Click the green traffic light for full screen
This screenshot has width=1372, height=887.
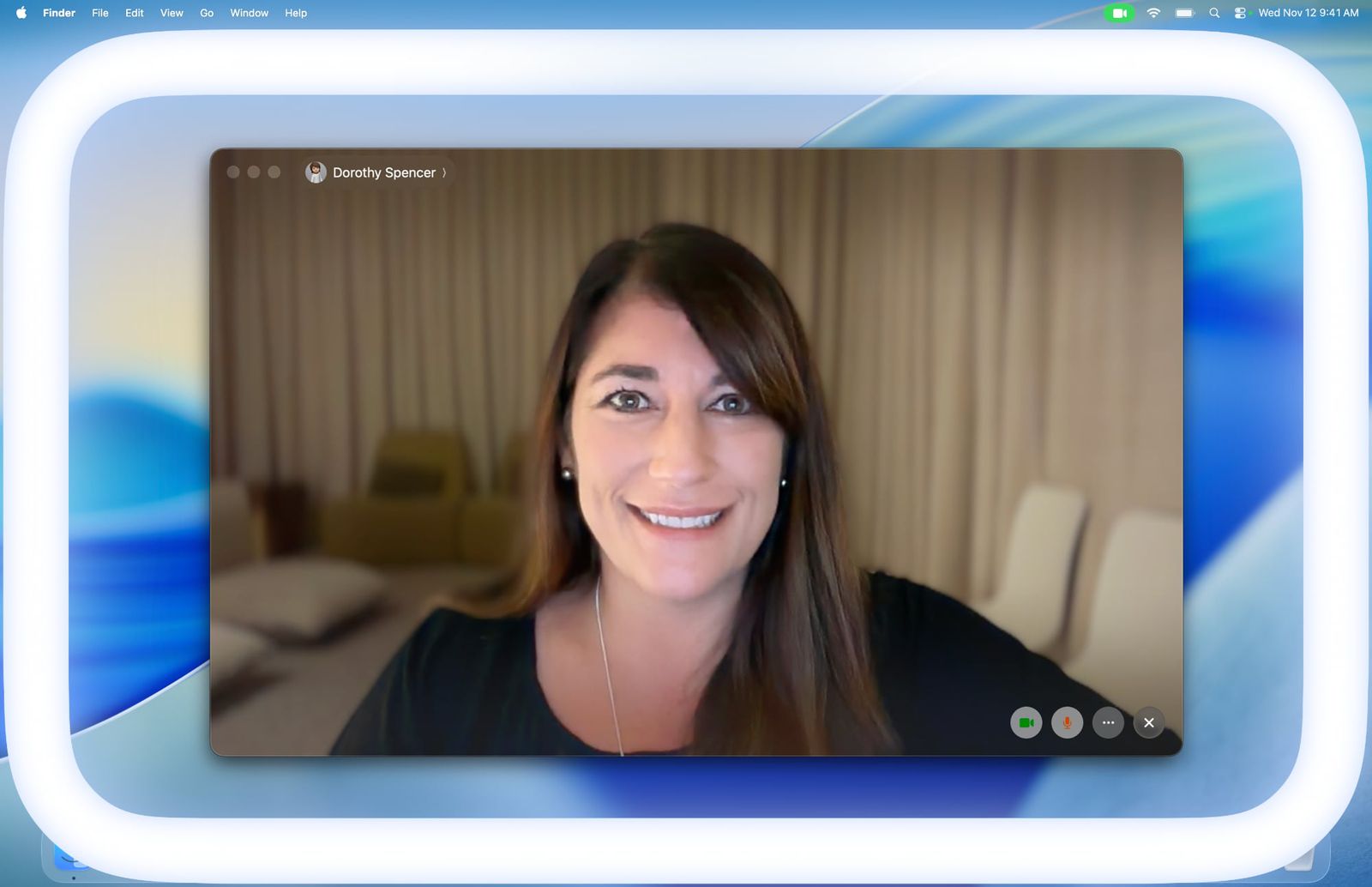tap(273, 172)
